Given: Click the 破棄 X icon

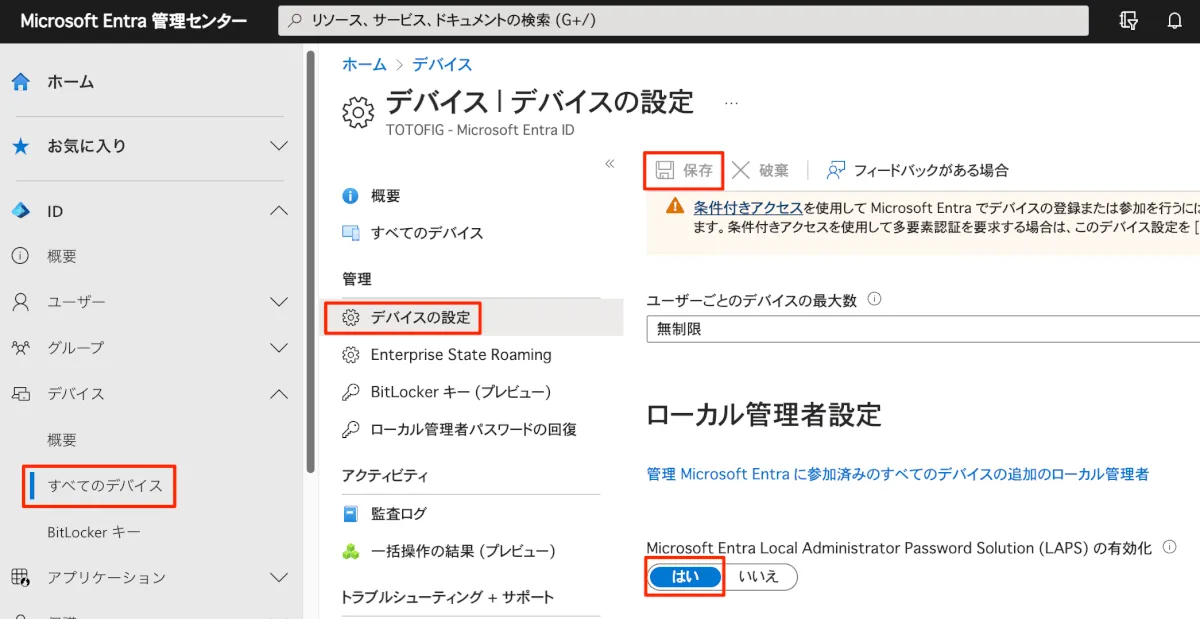Looking at the screenshot, I should [740, 170].
